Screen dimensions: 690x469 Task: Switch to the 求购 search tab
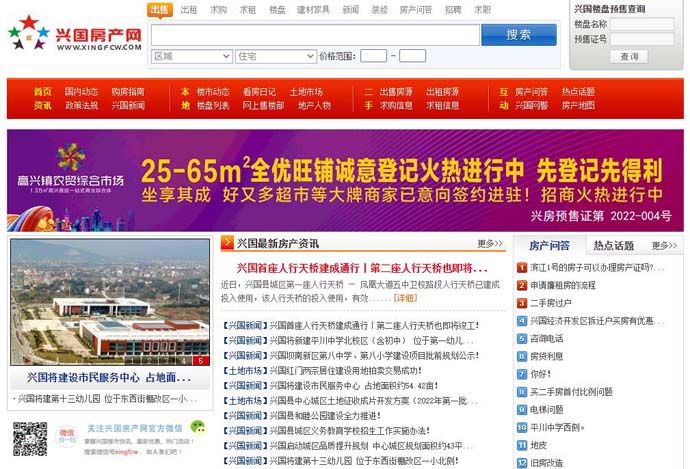pos(218,10)
